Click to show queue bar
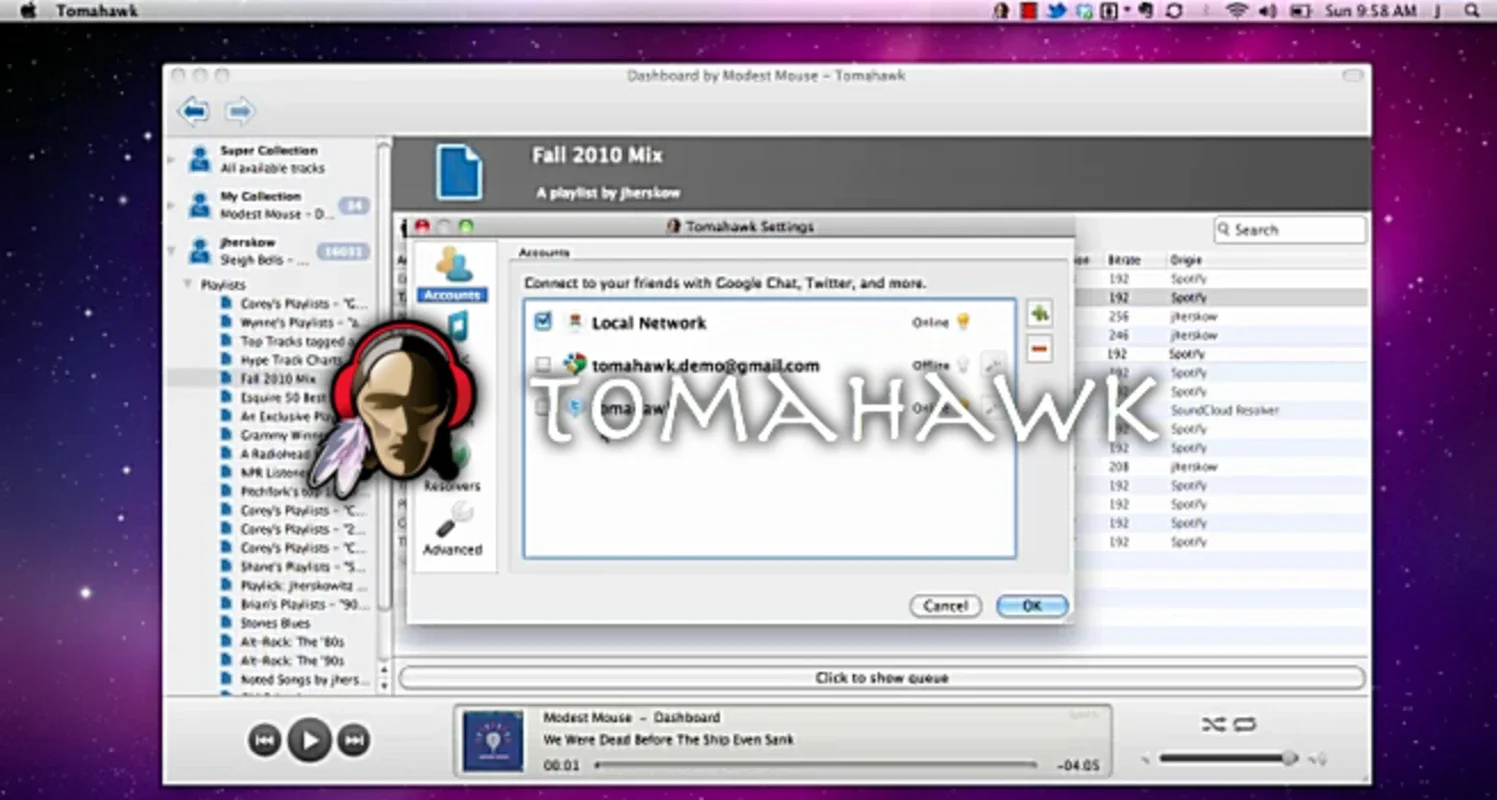Viewport: 1497px width, 800px height. coord(882,678)
